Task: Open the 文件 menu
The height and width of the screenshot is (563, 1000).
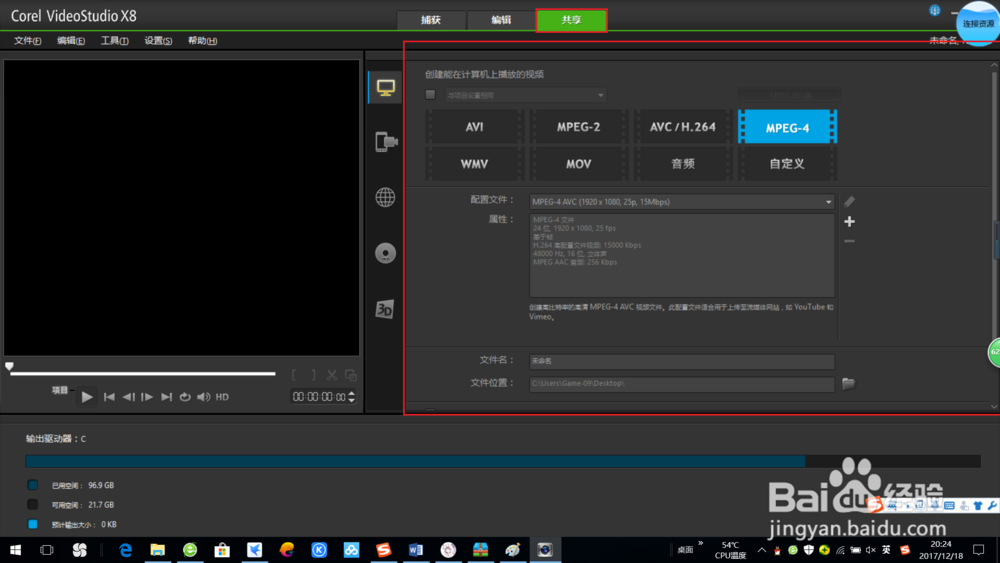Action: pyautogui.click(x=27, y=41)
